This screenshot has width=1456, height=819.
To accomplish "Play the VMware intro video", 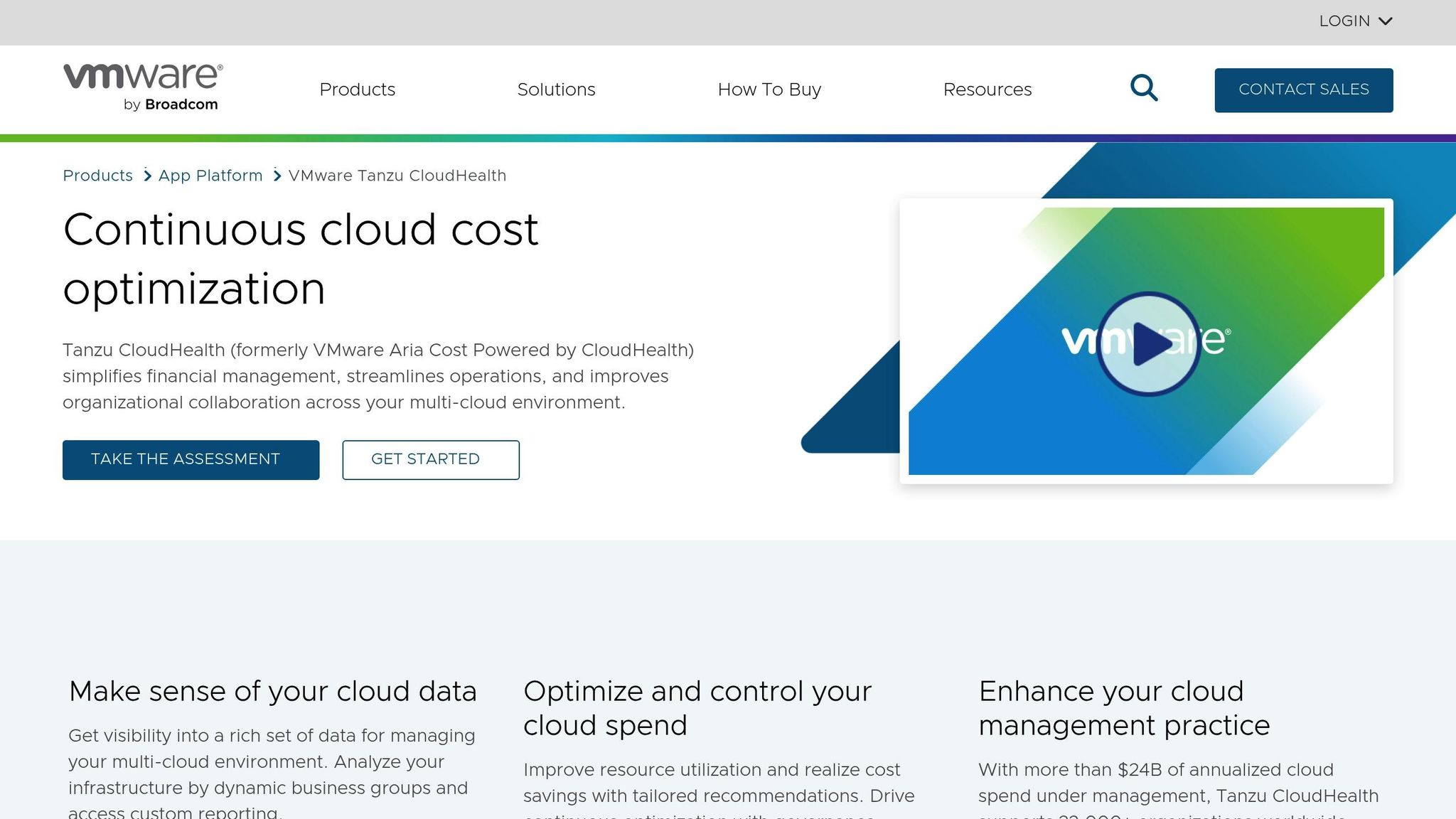I will tap(1148, 343).
